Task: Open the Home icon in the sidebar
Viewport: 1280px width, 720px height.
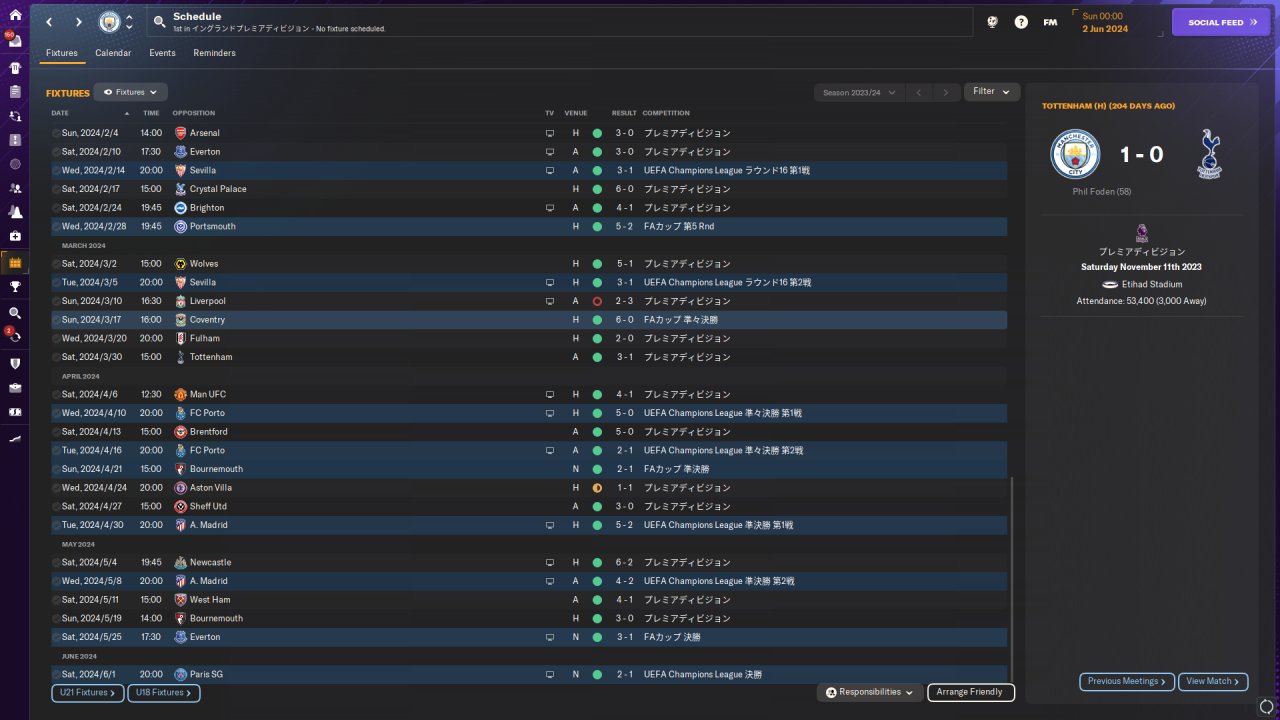Action: coord(15,15)
